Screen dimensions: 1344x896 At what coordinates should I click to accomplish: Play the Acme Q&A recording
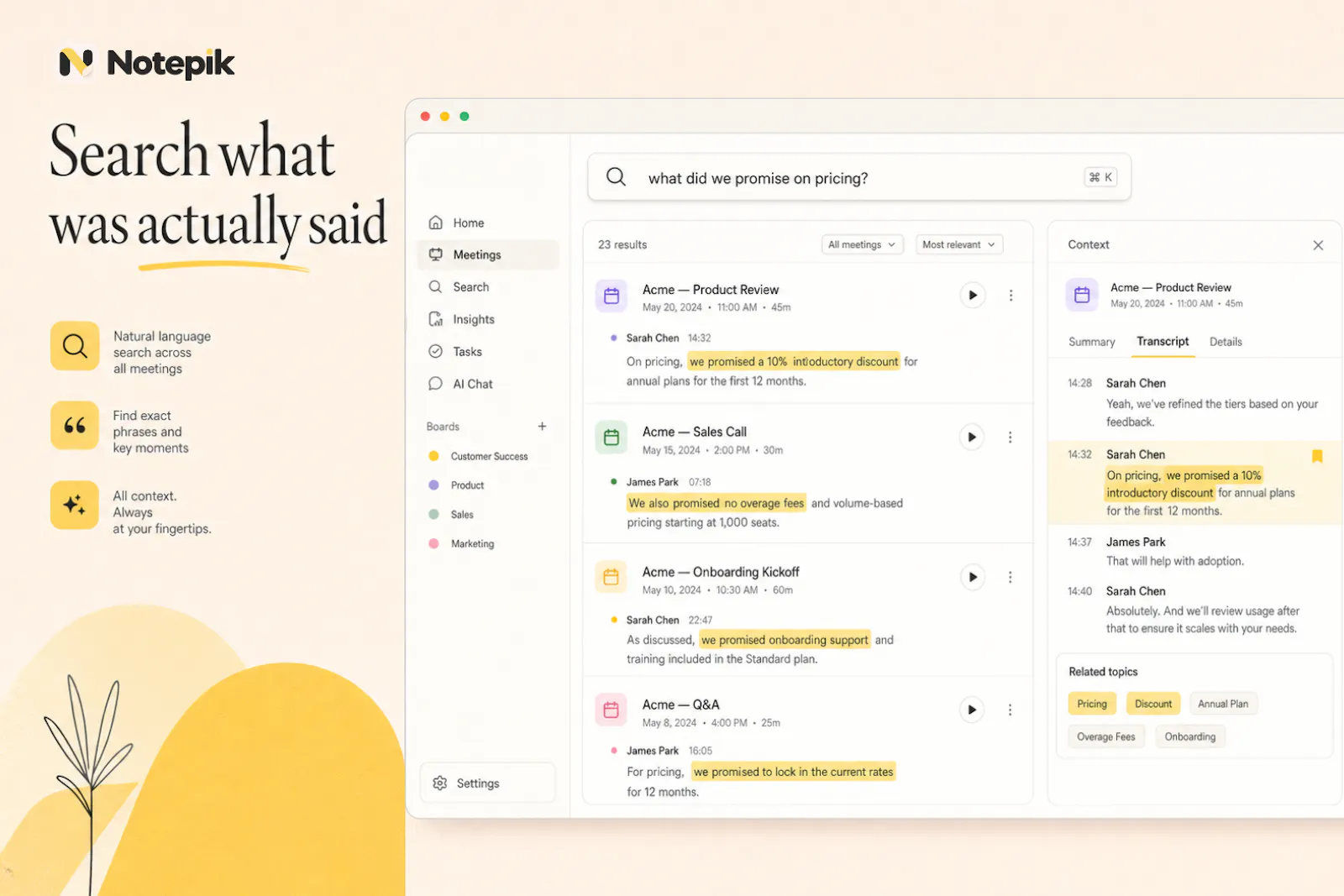point(972,710)
